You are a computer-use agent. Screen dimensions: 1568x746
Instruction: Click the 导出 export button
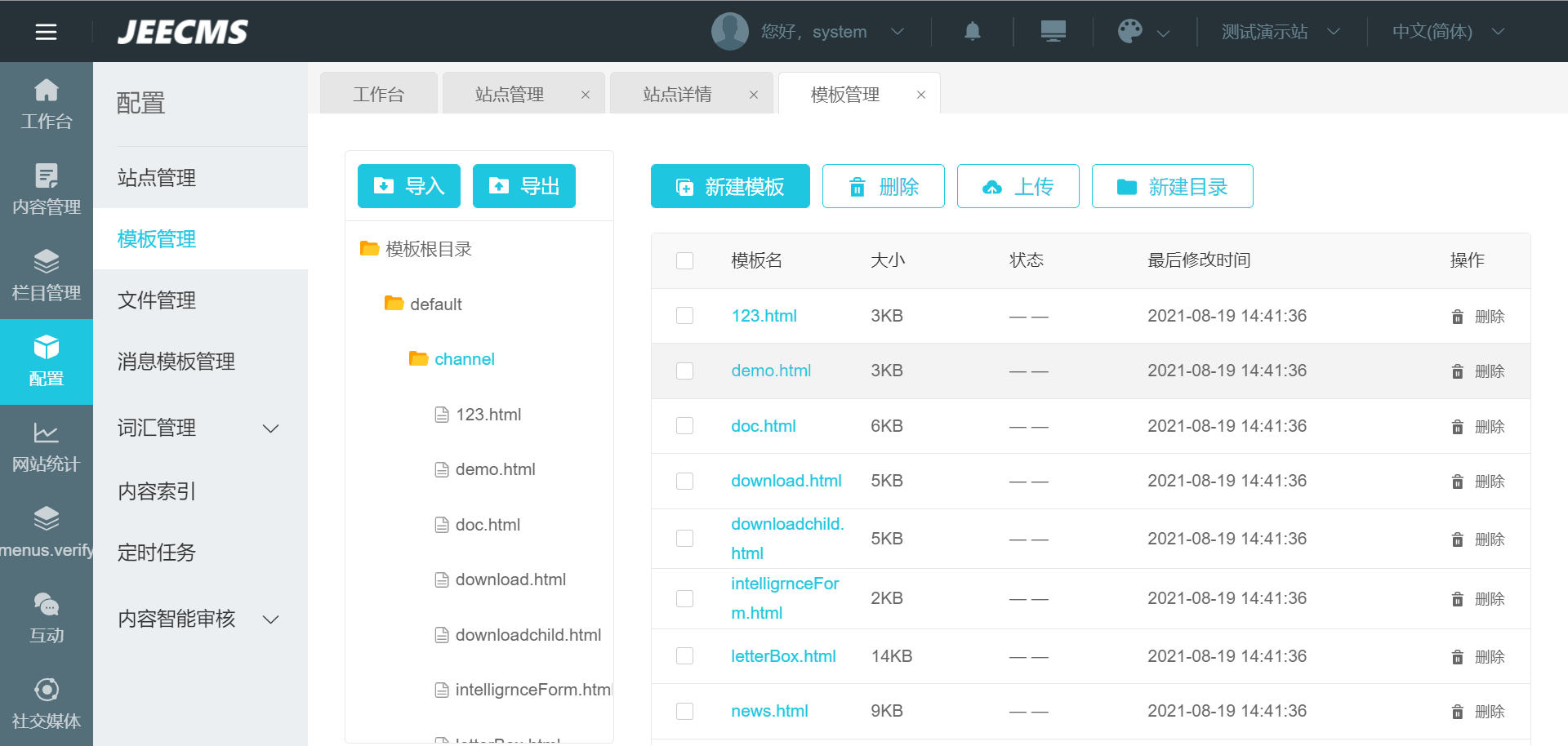point(524,186)
